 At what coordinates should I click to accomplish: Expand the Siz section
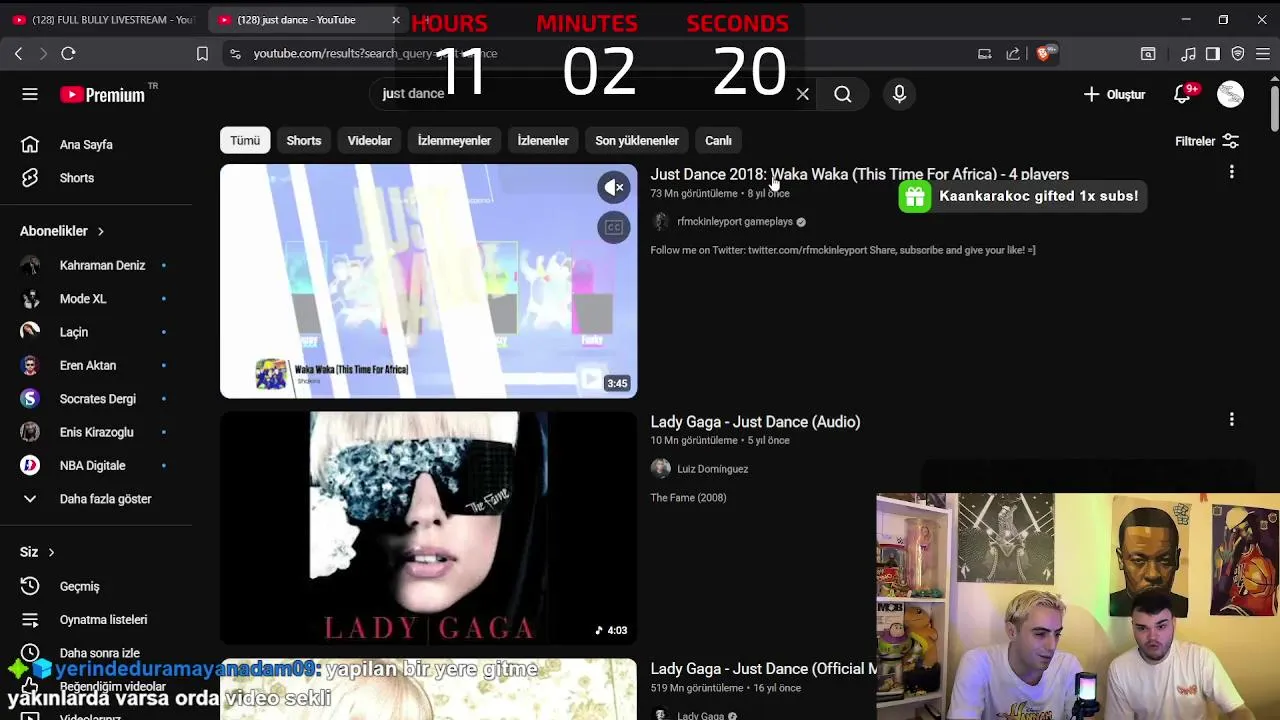(38, 552)
